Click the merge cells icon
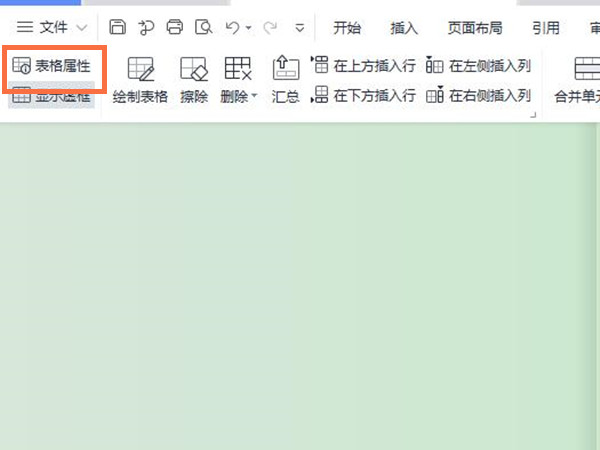Screen dimensions: 600x450 585,70
